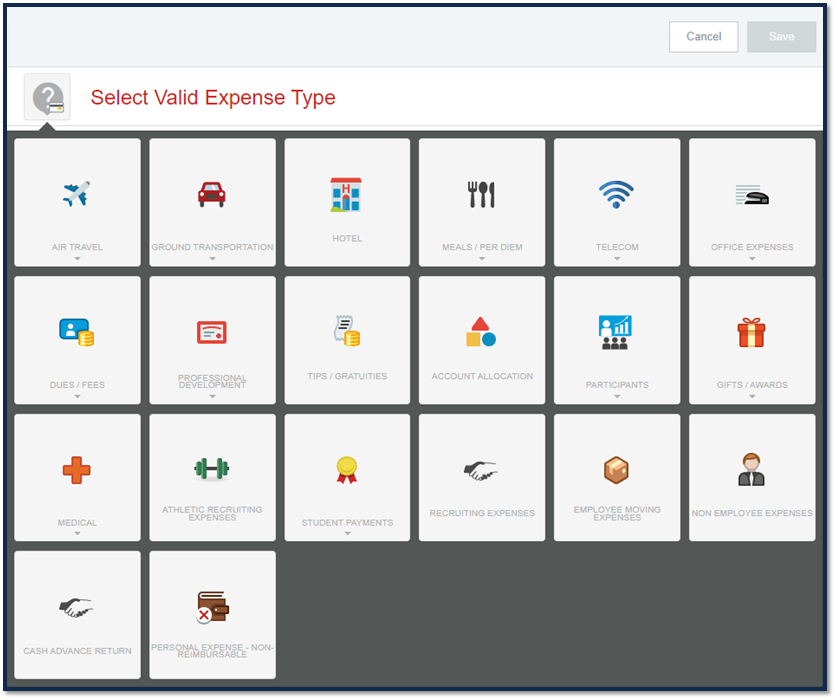Pick the Dues / Fees card icon

(77, 332)
